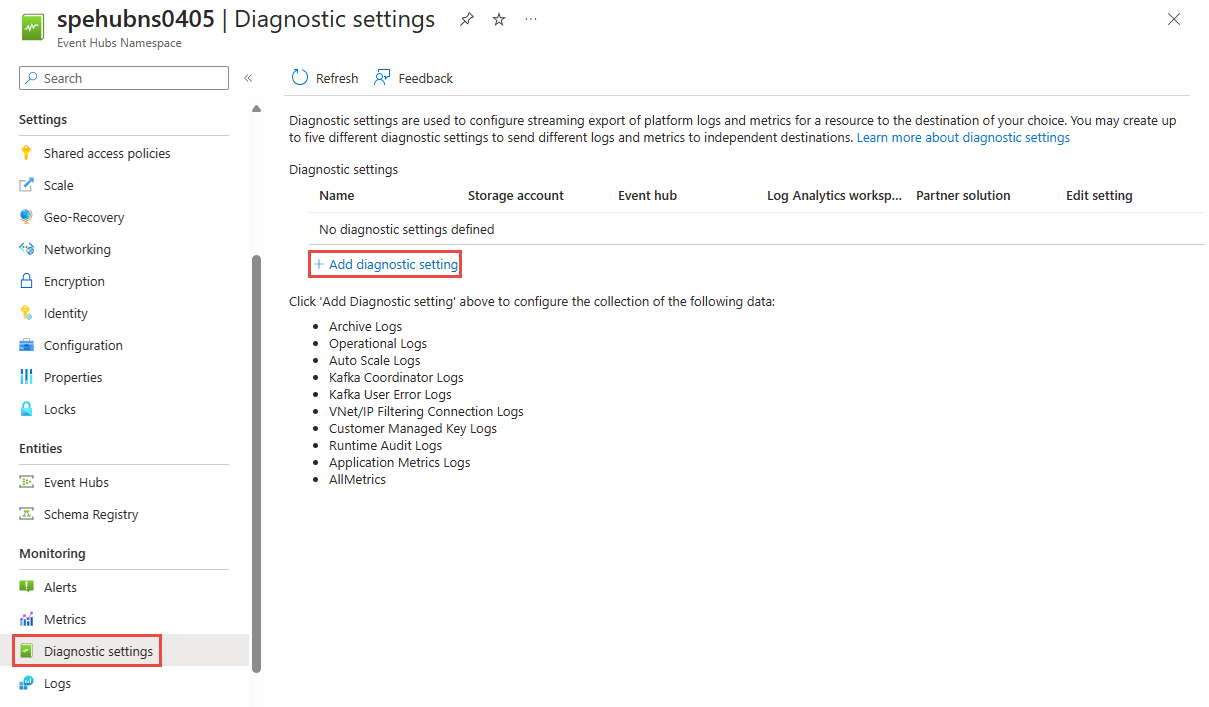Click the Geo-Recovery globe icon

(x=27, y=217)
